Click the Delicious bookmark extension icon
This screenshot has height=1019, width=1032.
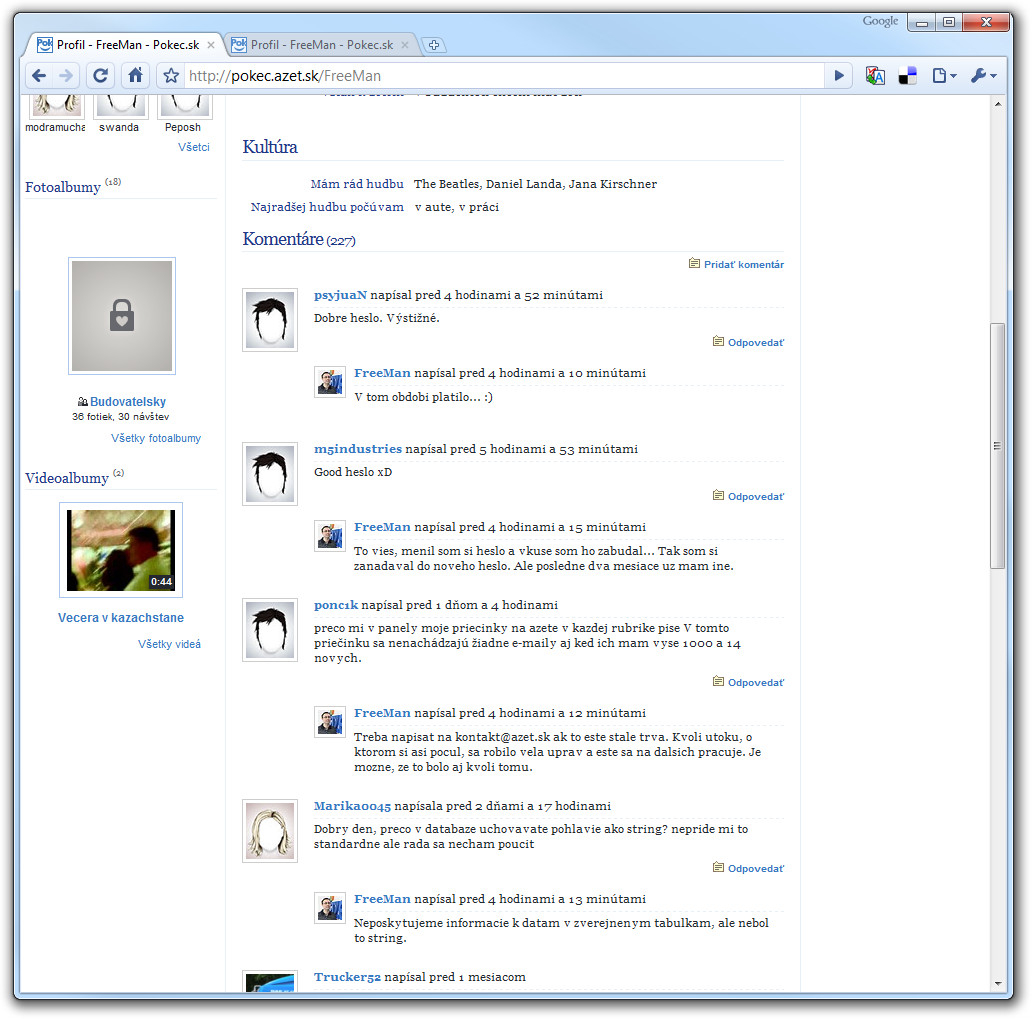908,76
